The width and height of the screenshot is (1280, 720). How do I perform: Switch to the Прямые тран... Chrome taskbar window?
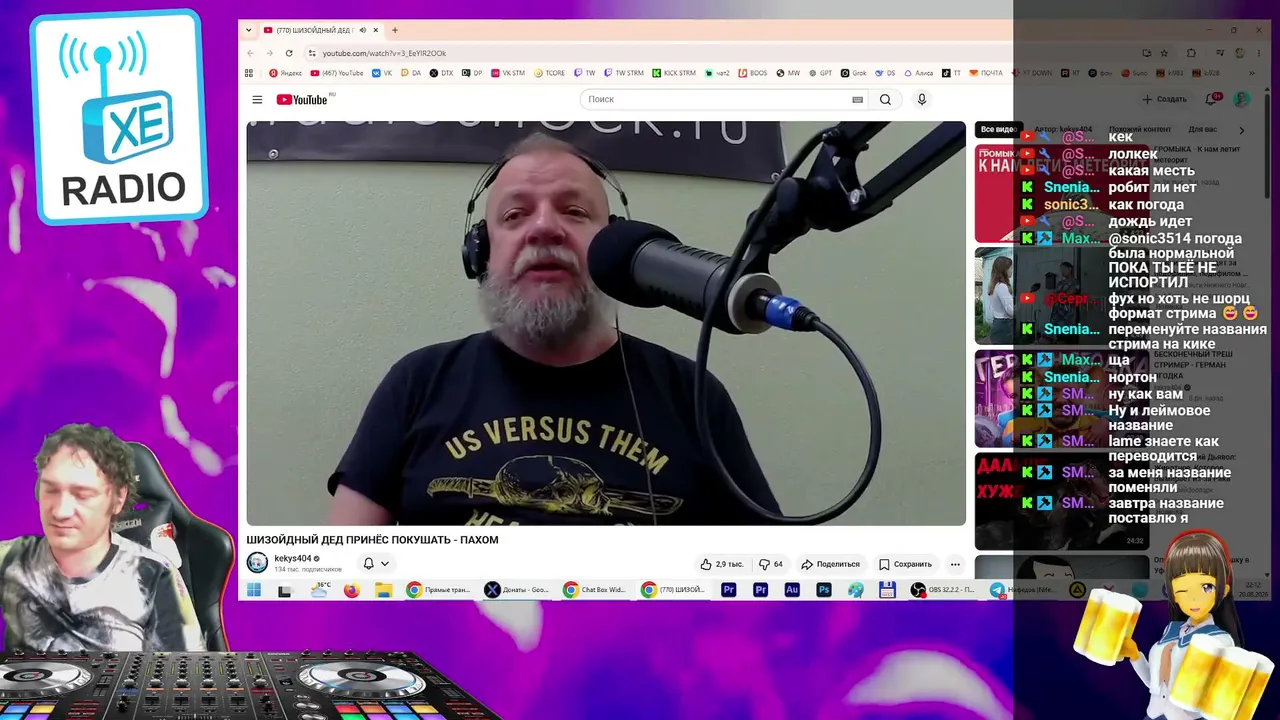tap(439, 590)
